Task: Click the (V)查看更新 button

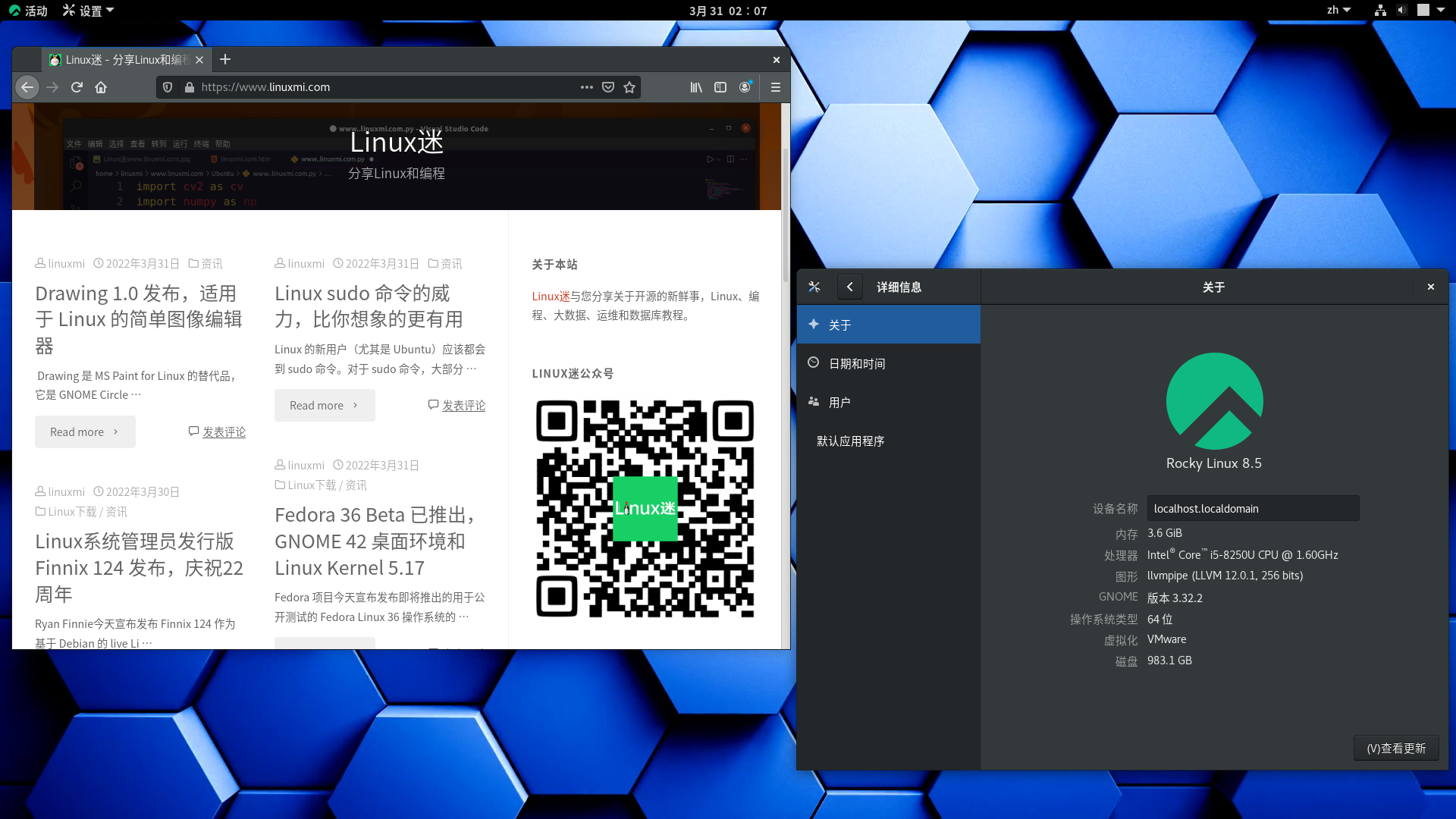Action: [1396, 748]
